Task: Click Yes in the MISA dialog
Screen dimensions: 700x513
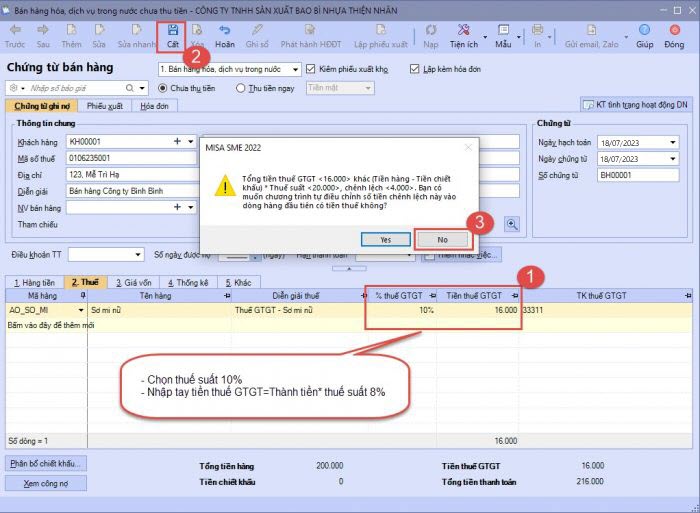Action: [x=386, y=239]
